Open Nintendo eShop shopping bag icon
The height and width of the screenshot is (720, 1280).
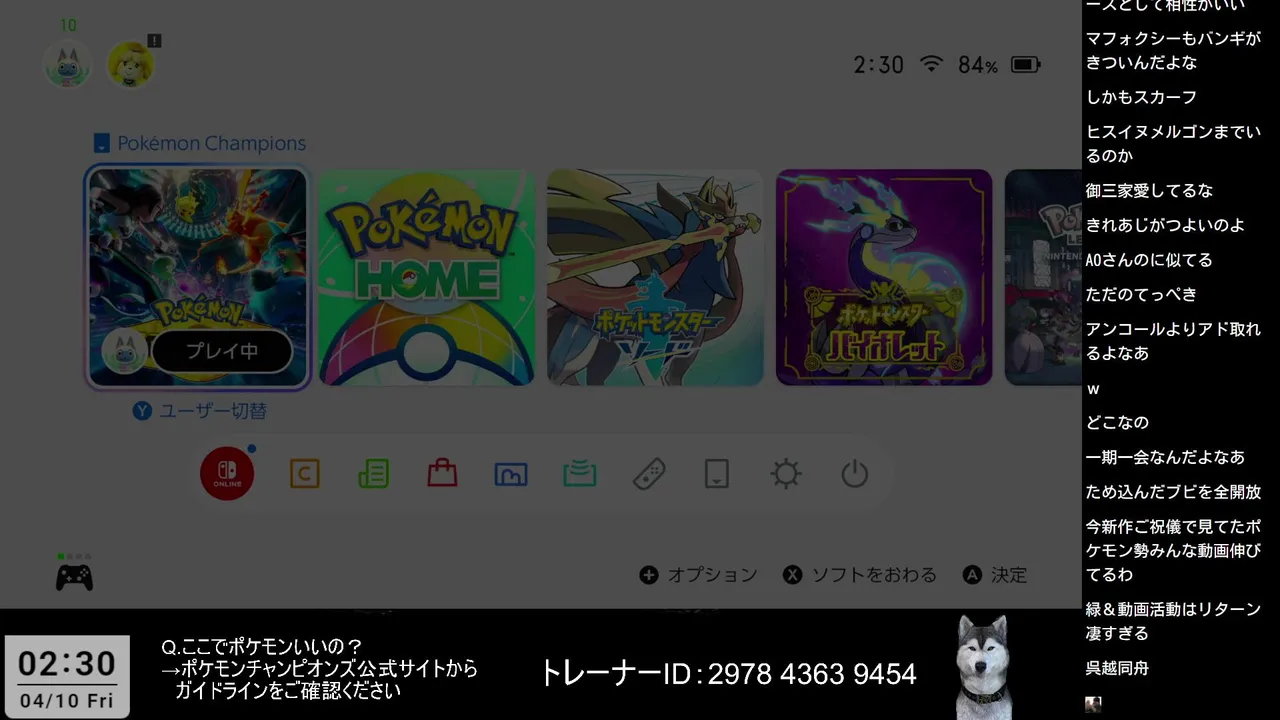tap(442, 473)
